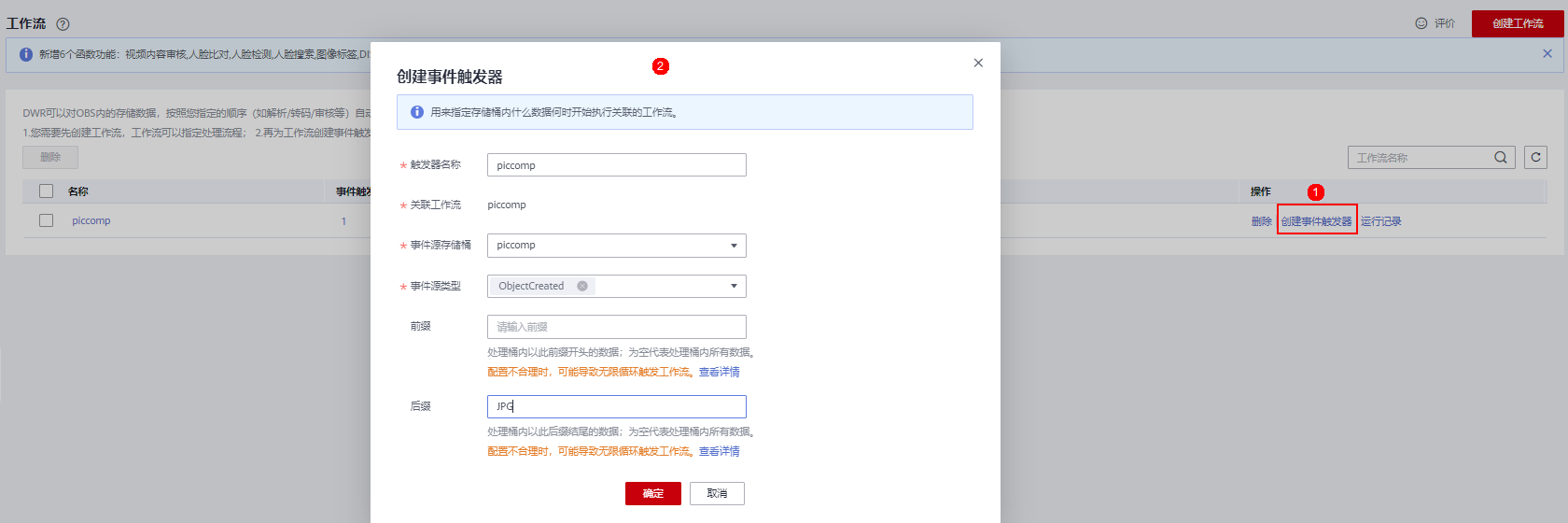
Task: Close the create event trigger dialog
Action: click(978, 63)
